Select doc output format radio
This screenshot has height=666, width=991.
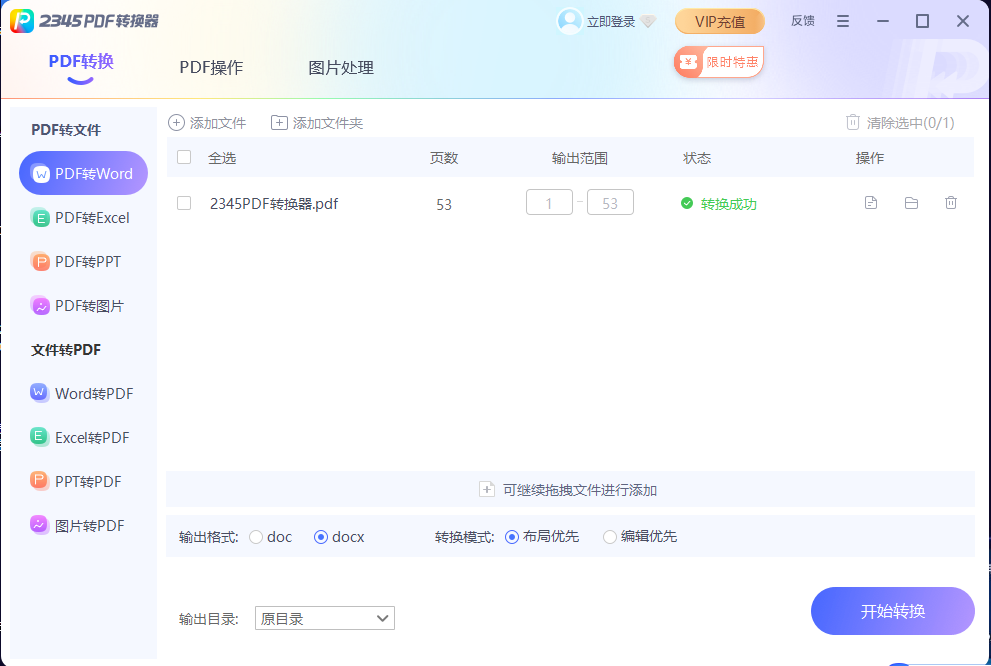(256, 537)
